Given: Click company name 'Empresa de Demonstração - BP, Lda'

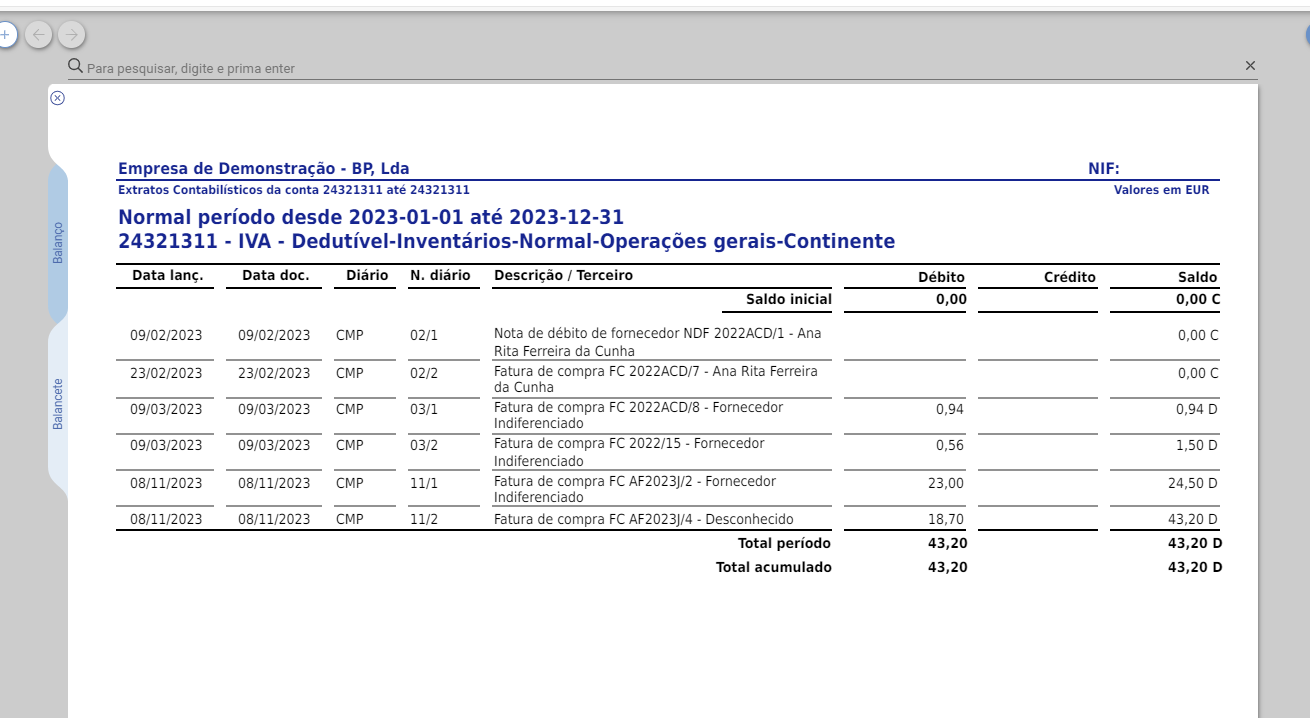Looking at the screenshot, I should 264,168.
